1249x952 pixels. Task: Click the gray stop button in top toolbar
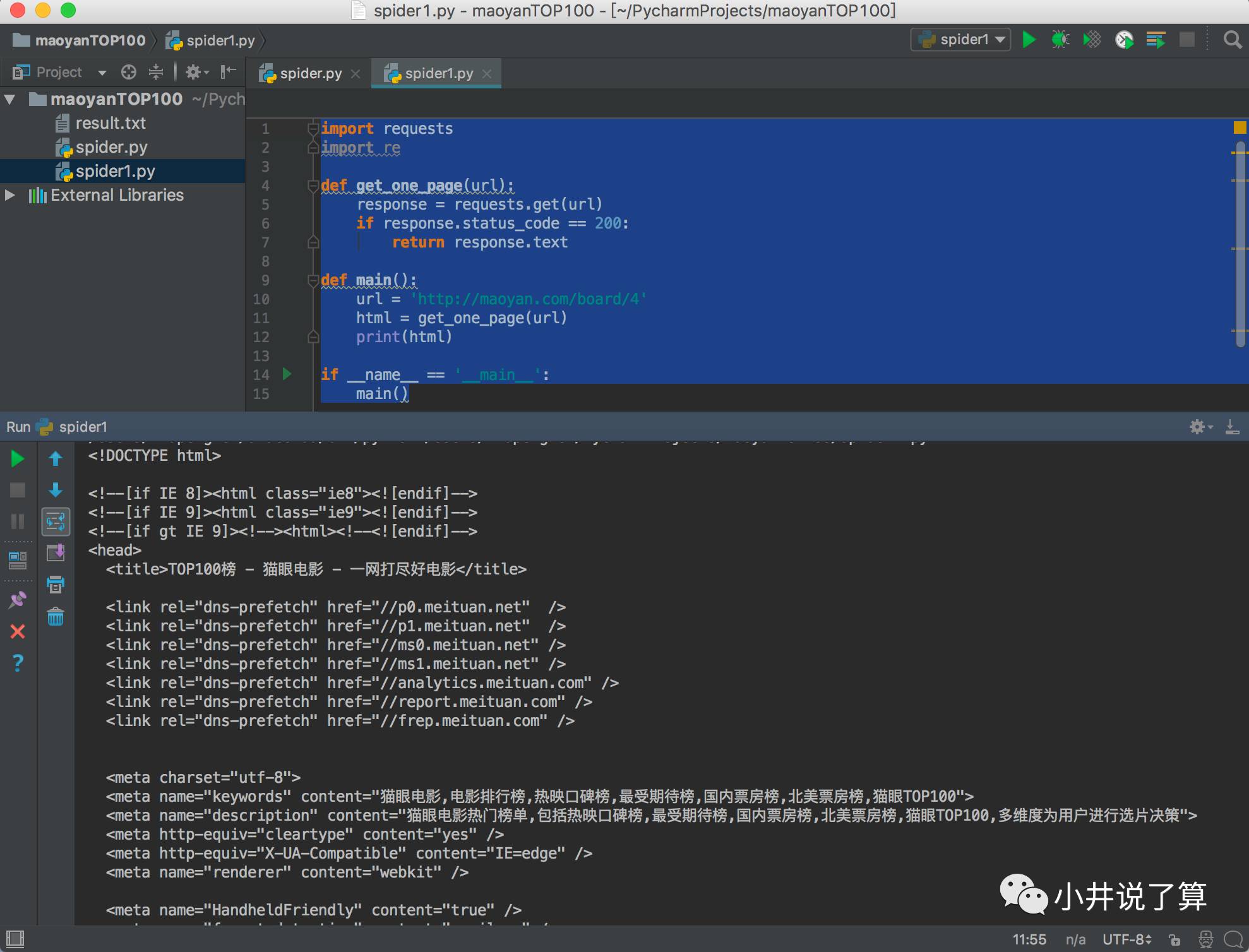pos(1187,40)
